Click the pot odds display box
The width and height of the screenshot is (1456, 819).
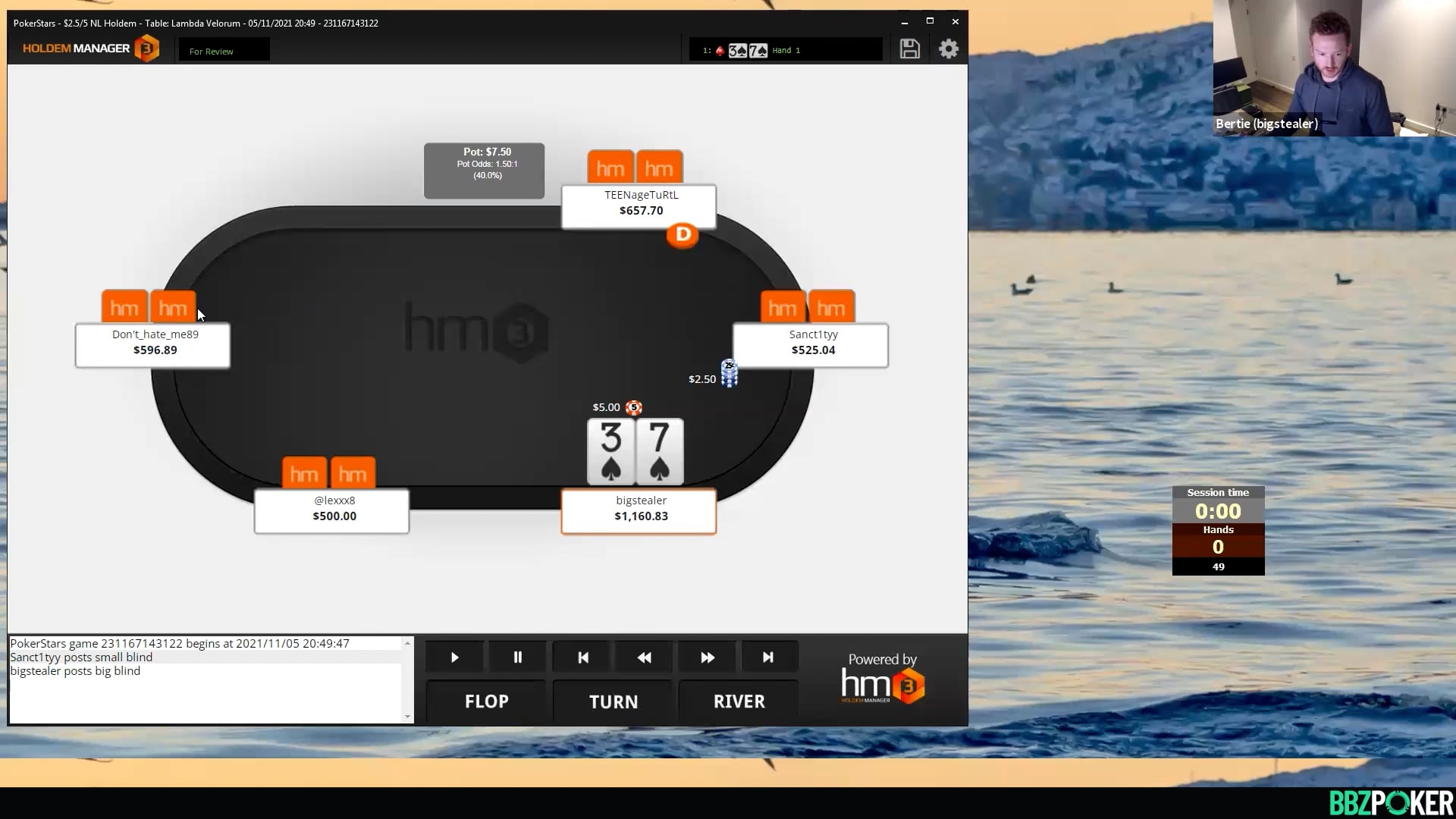pos(484,171)
